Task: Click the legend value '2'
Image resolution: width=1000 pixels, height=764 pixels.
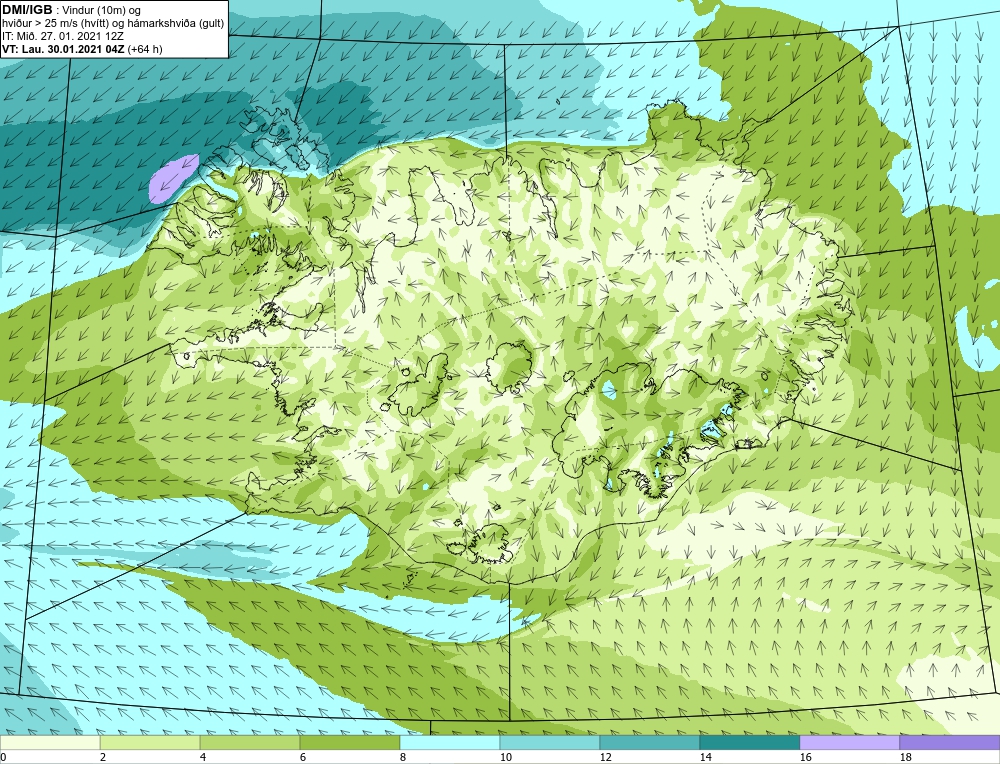Action: pyautogui.click(x=103, y=757)
